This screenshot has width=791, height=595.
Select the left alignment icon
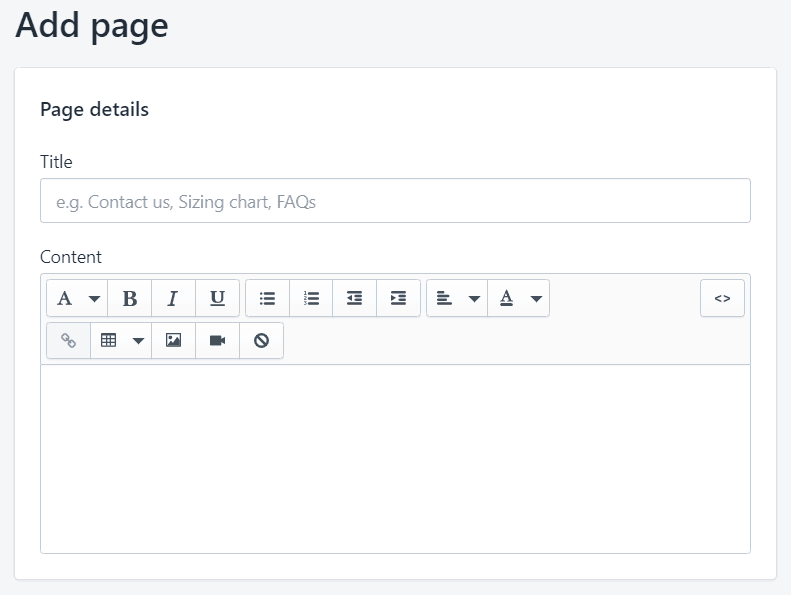pyautogui.click(x=444, y=298)
